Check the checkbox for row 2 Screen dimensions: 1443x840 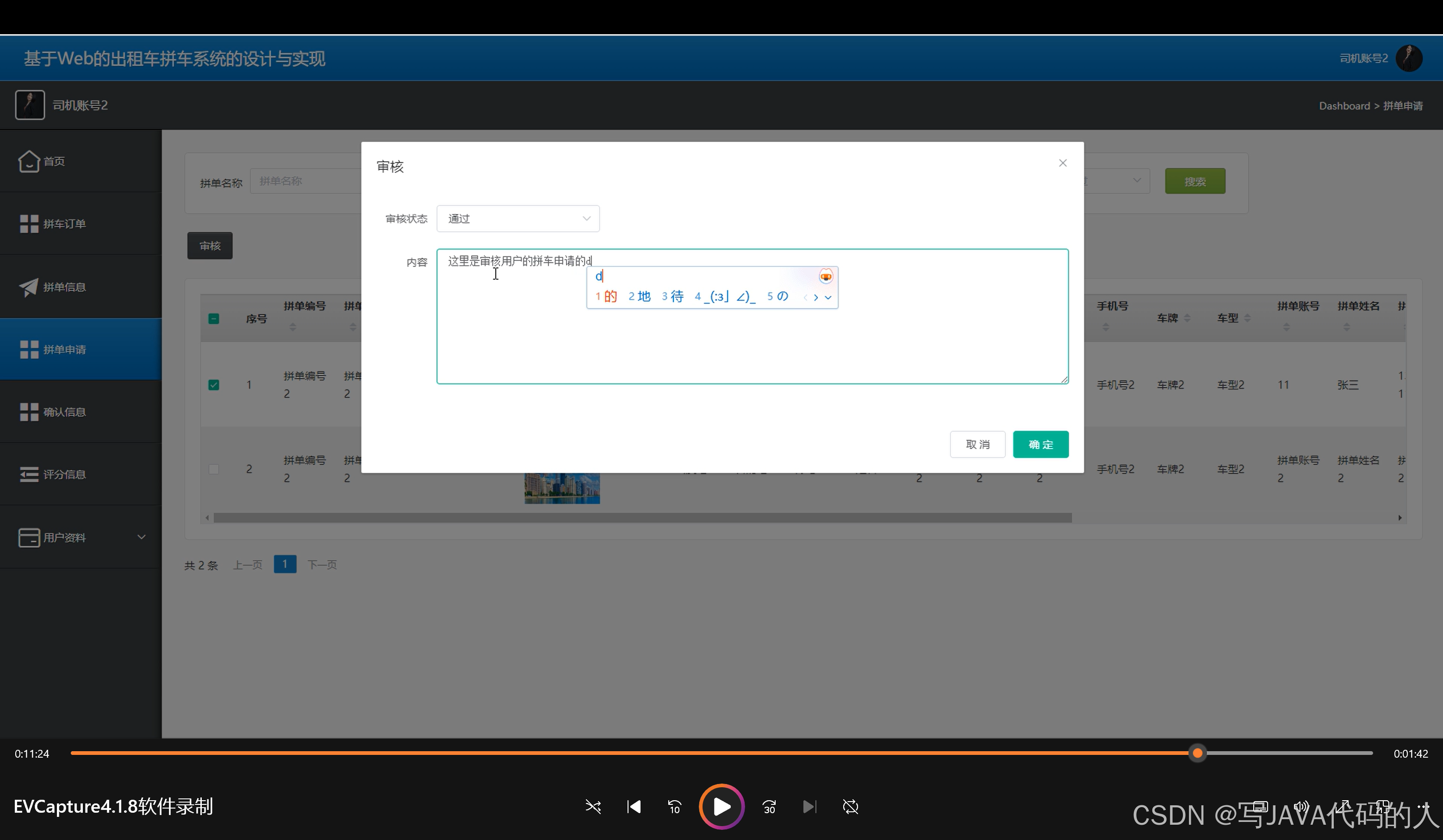click(214, 469)
